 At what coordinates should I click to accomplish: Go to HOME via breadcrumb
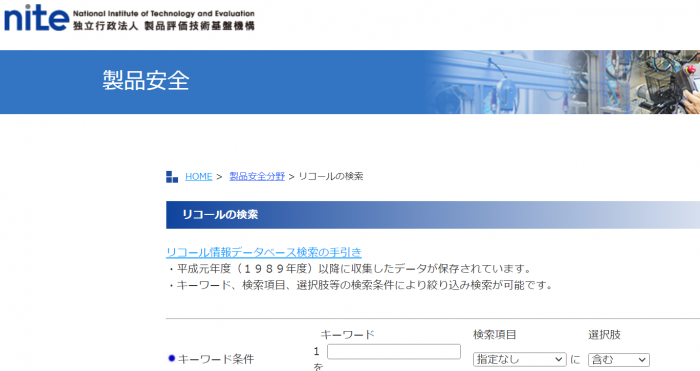[199, 176]
